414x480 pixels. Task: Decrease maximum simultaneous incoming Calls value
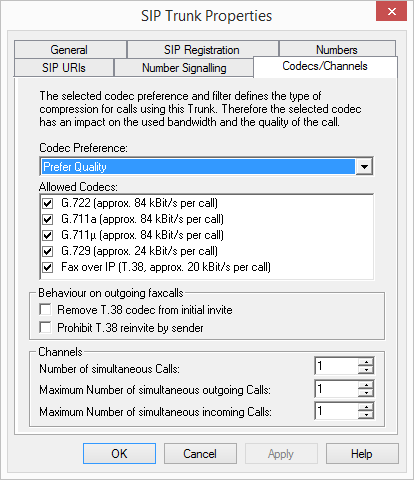[x=366, y=415]
